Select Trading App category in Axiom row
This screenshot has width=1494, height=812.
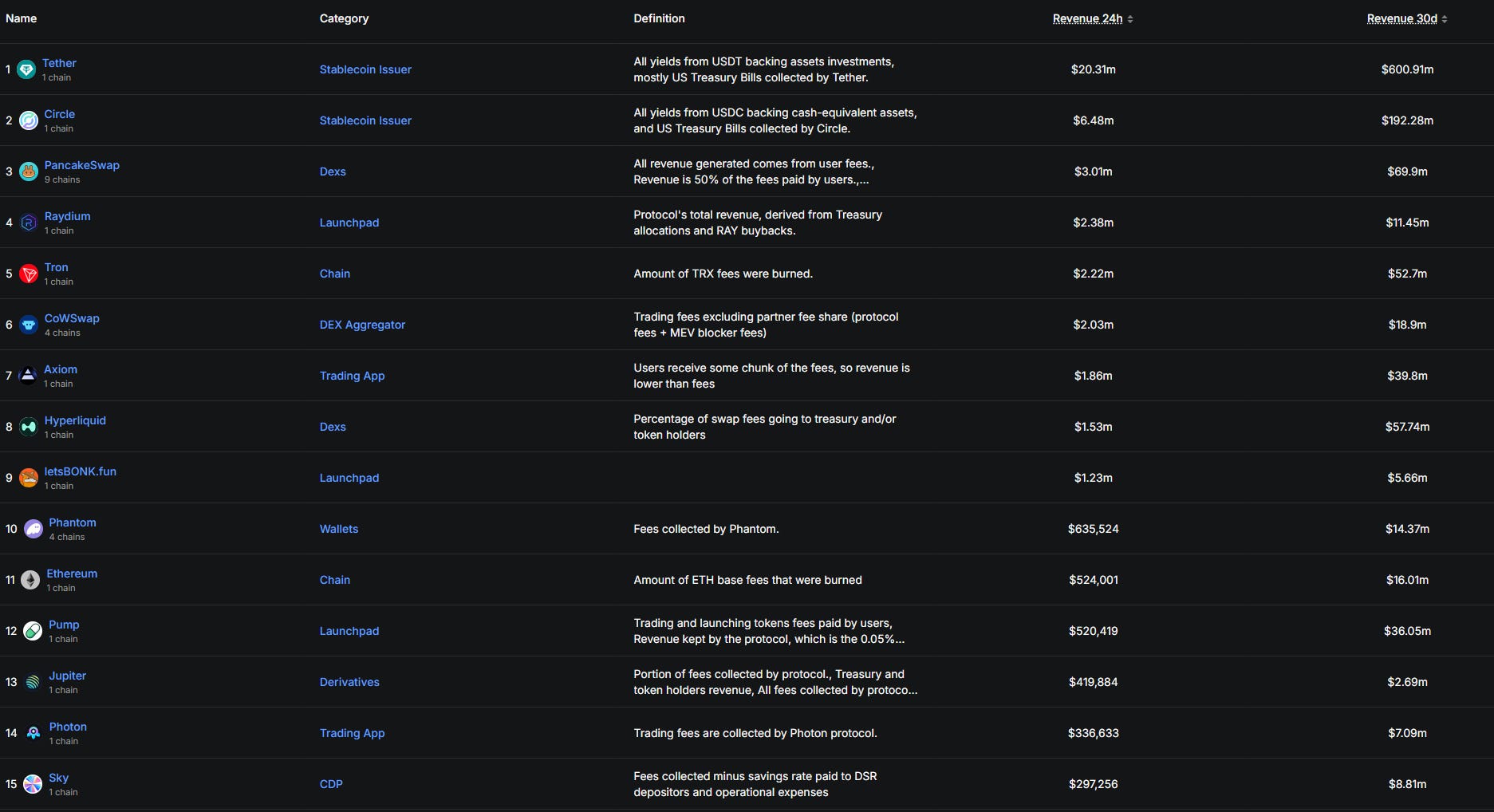coord(352,376)
